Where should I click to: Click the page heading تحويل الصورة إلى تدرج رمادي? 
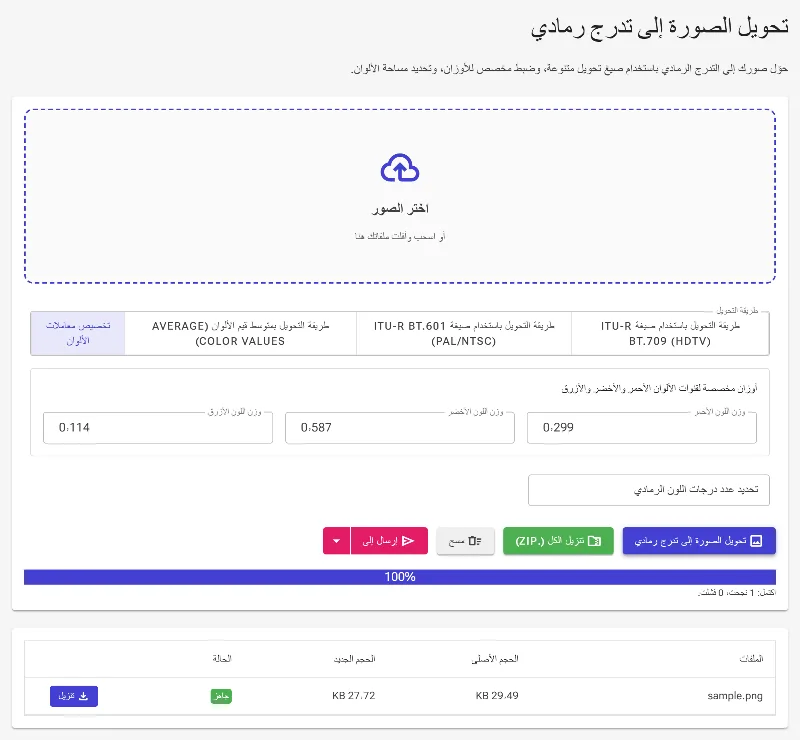pyautogui.click(x=660, y=28)
